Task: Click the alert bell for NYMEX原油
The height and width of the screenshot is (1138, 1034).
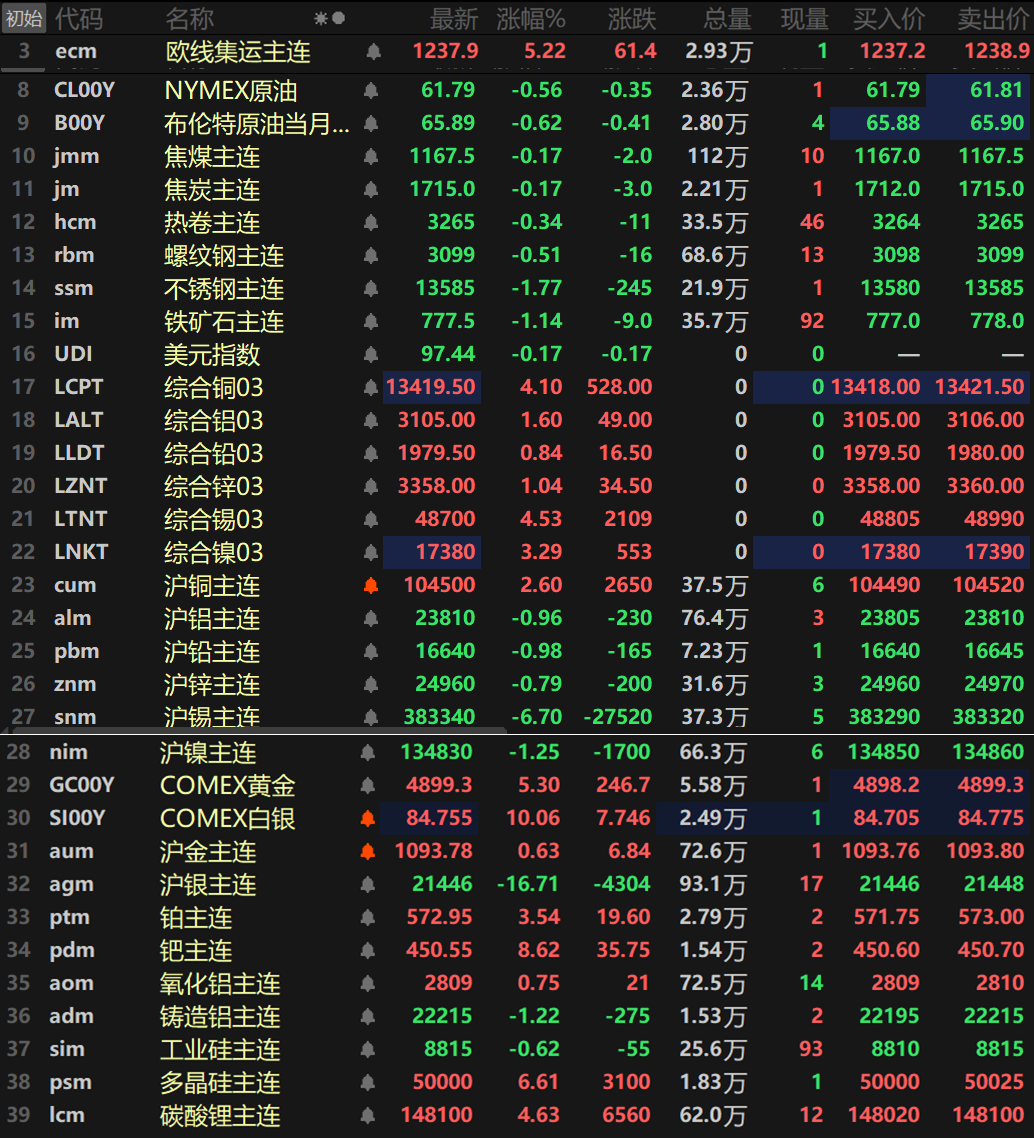Action: 371,91
